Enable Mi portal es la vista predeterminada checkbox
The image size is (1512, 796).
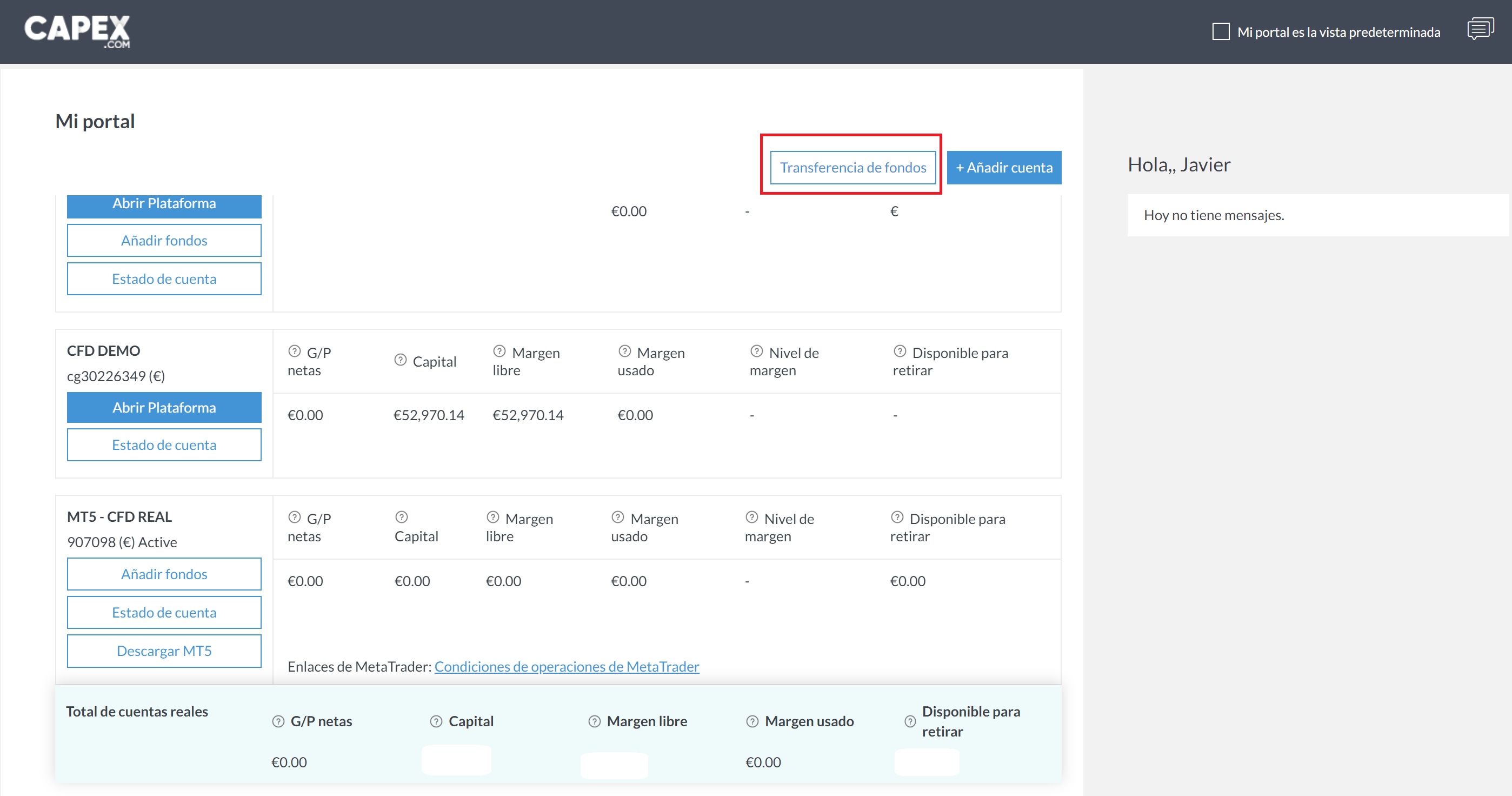coord(1221,32)
